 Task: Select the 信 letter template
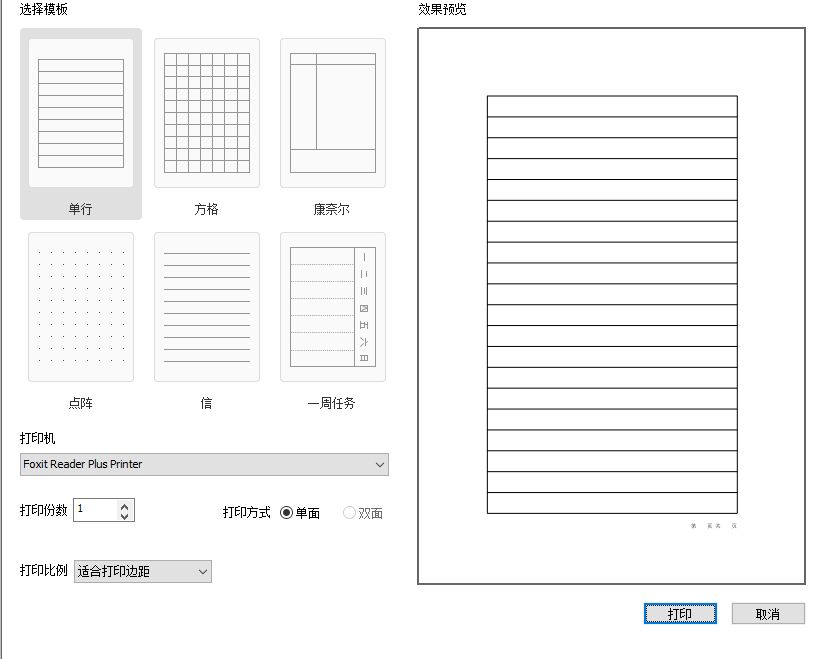tap(206, 306)
